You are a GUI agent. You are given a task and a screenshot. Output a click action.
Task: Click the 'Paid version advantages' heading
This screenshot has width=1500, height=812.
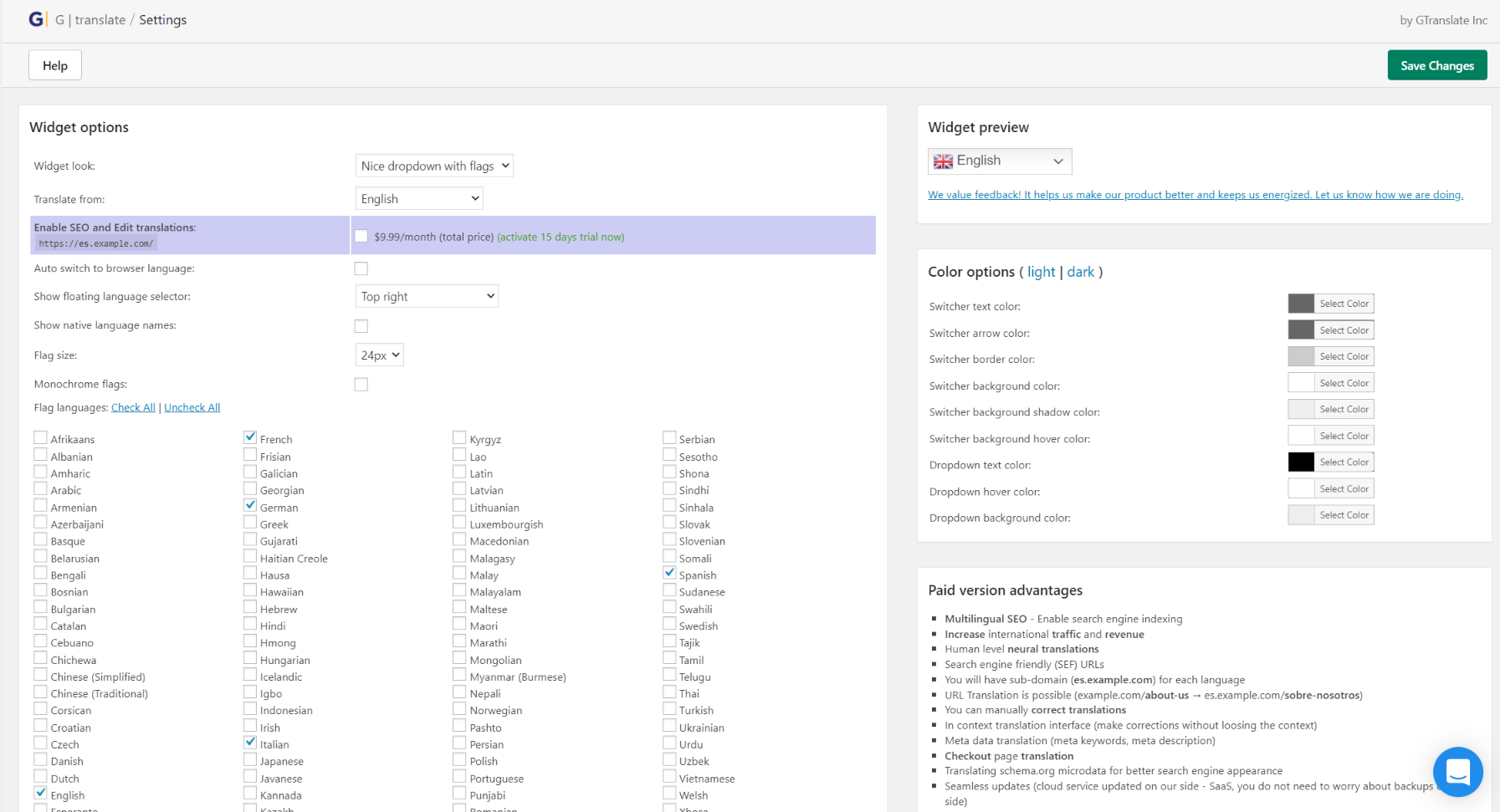(x=1005, y=590)
